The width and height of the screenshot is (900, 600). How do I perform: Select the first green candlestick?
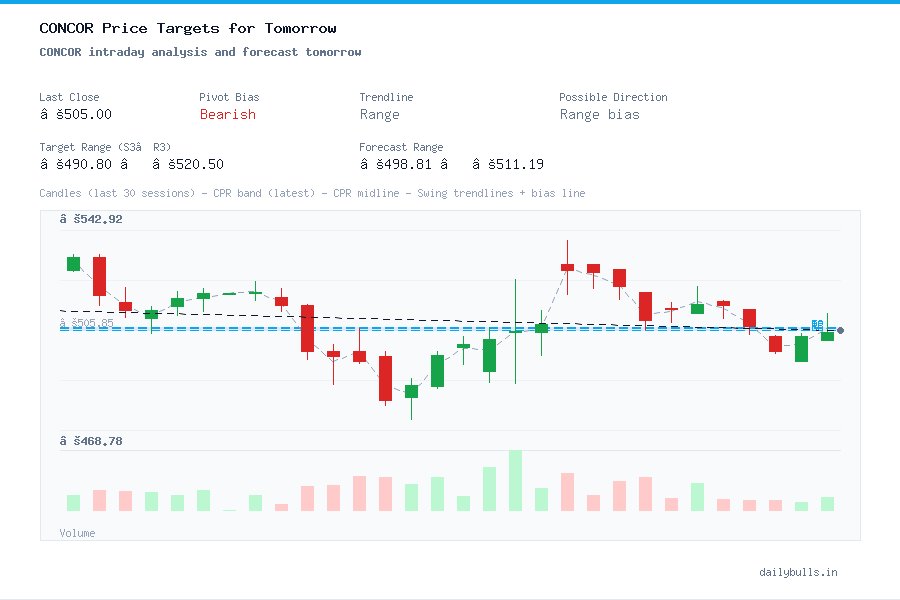pos(73,263)
